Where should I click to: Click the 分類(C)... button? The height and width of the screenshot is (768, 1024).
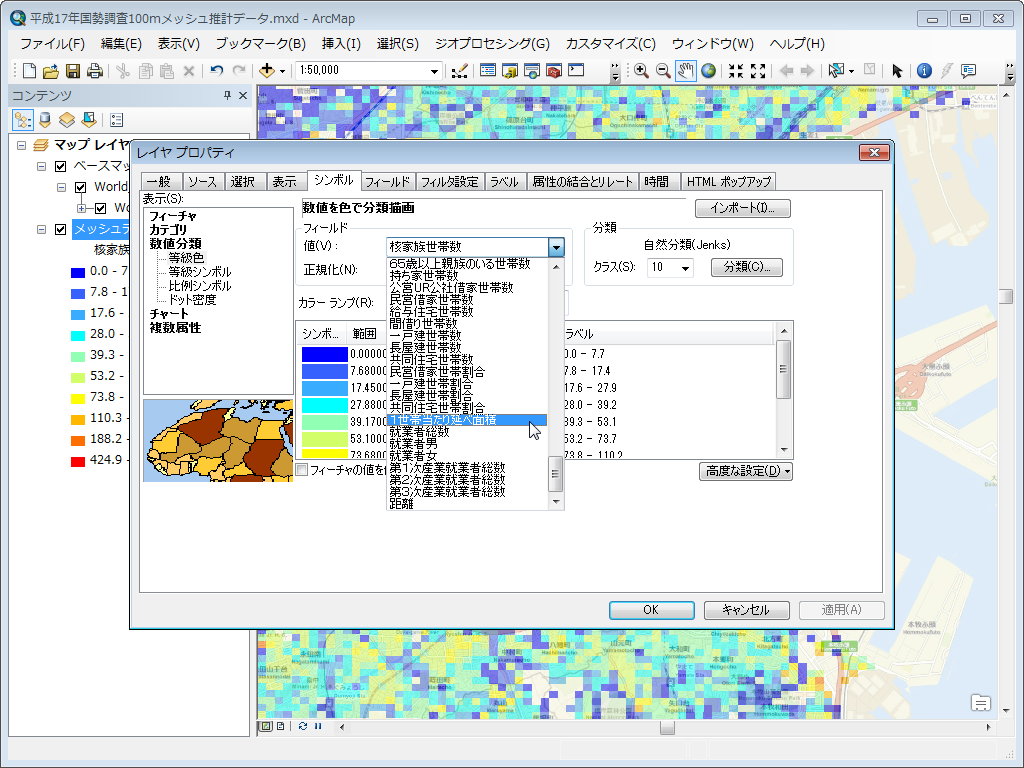[747, 267]
